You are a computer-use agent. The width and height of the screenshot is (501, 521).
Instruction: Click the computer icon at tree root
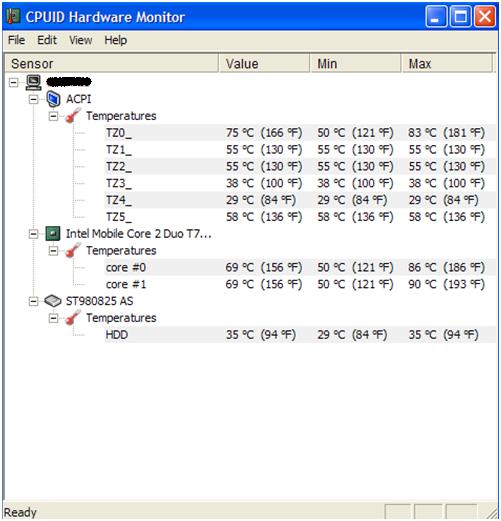coord(34,82)
